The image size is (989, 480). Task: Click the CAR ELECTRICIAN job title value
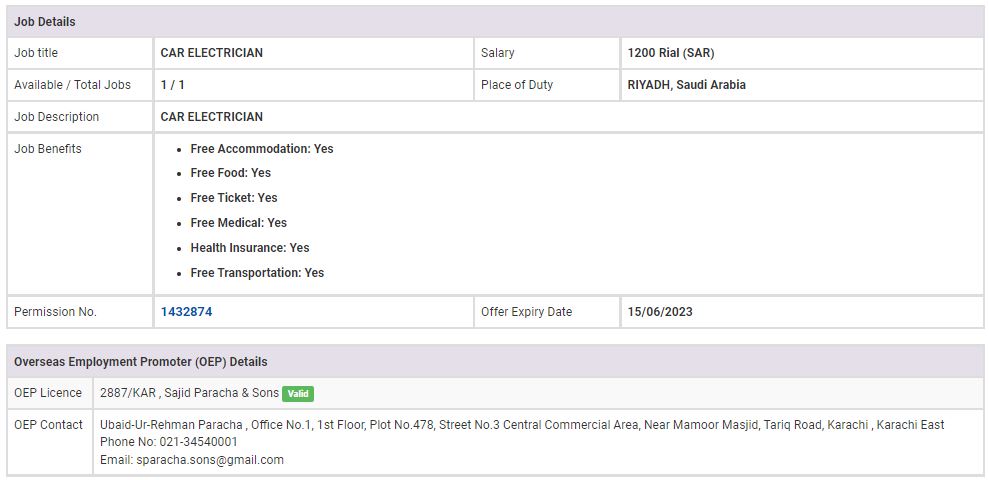coord(211,53)
